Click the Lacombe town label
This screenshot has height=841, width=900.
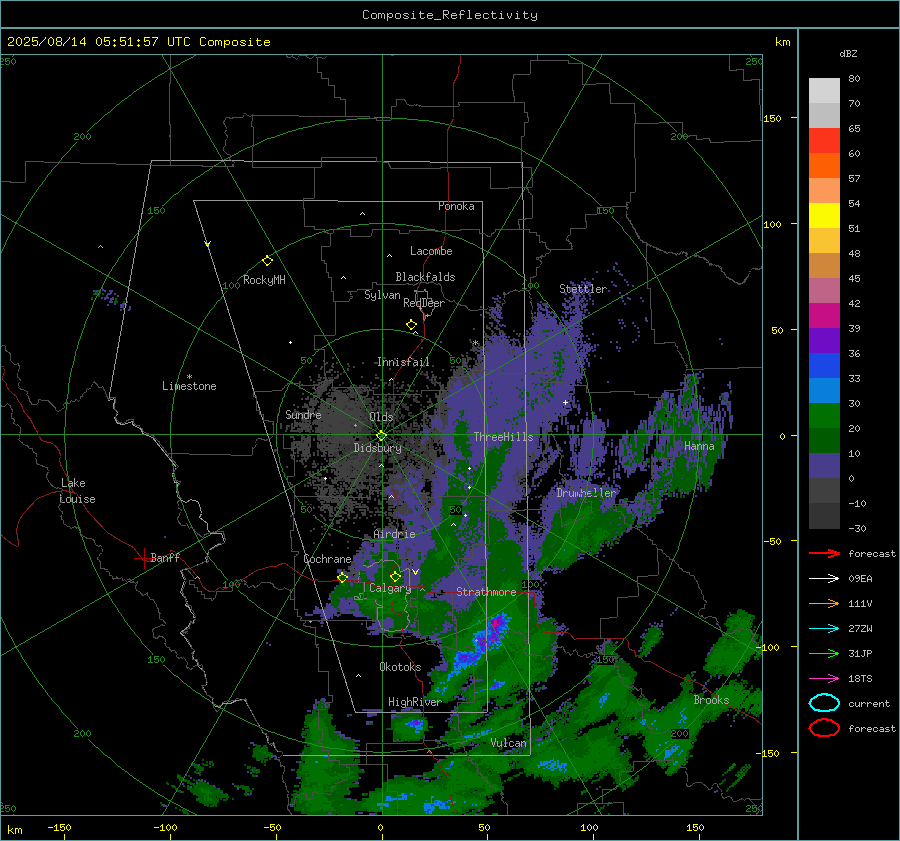tap(431, 251)
